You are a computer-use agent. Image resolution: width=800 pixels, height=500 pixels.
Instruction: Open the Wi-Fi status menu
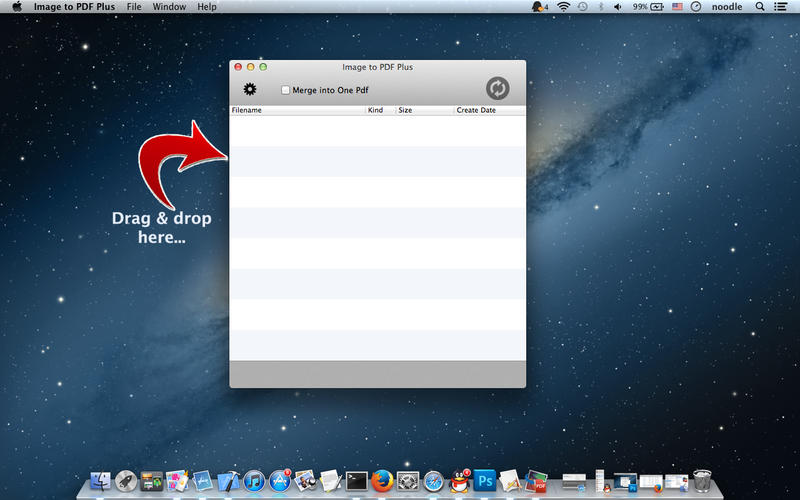point(563,7)
